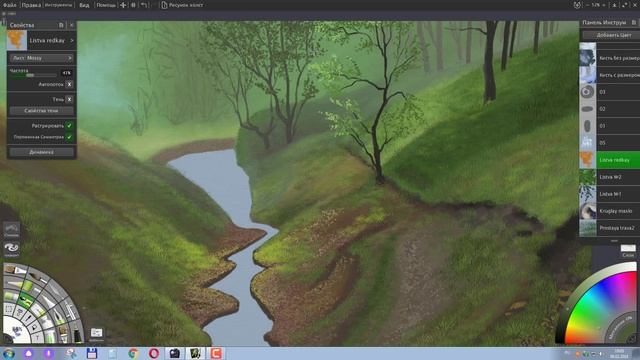Open the Инструменты menu
The height and width of the screenshot is (360, 640).
tap(58, 5)
